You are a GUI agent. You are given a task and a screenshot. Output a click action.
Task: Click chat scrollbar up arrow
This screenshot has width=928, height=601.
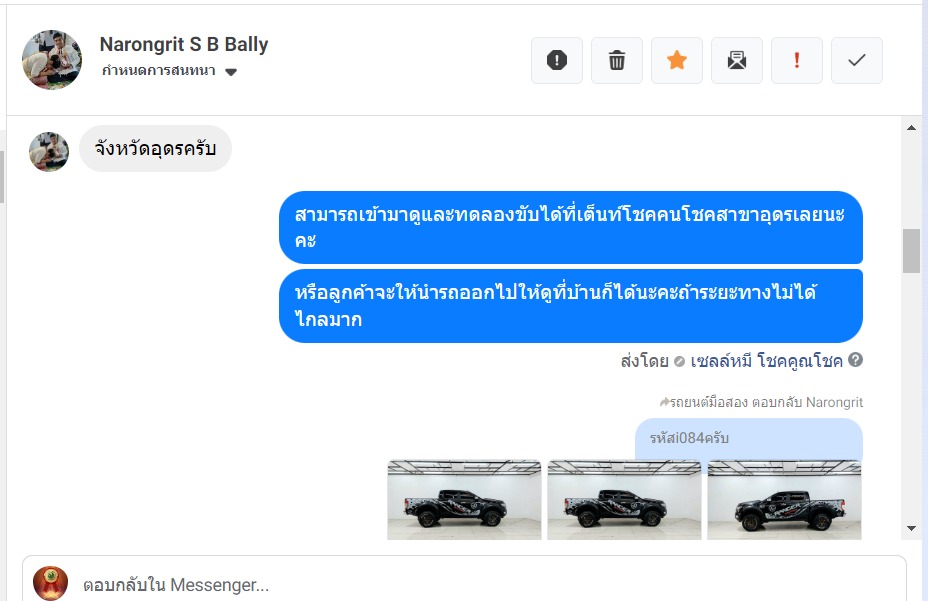coord(911,127)
